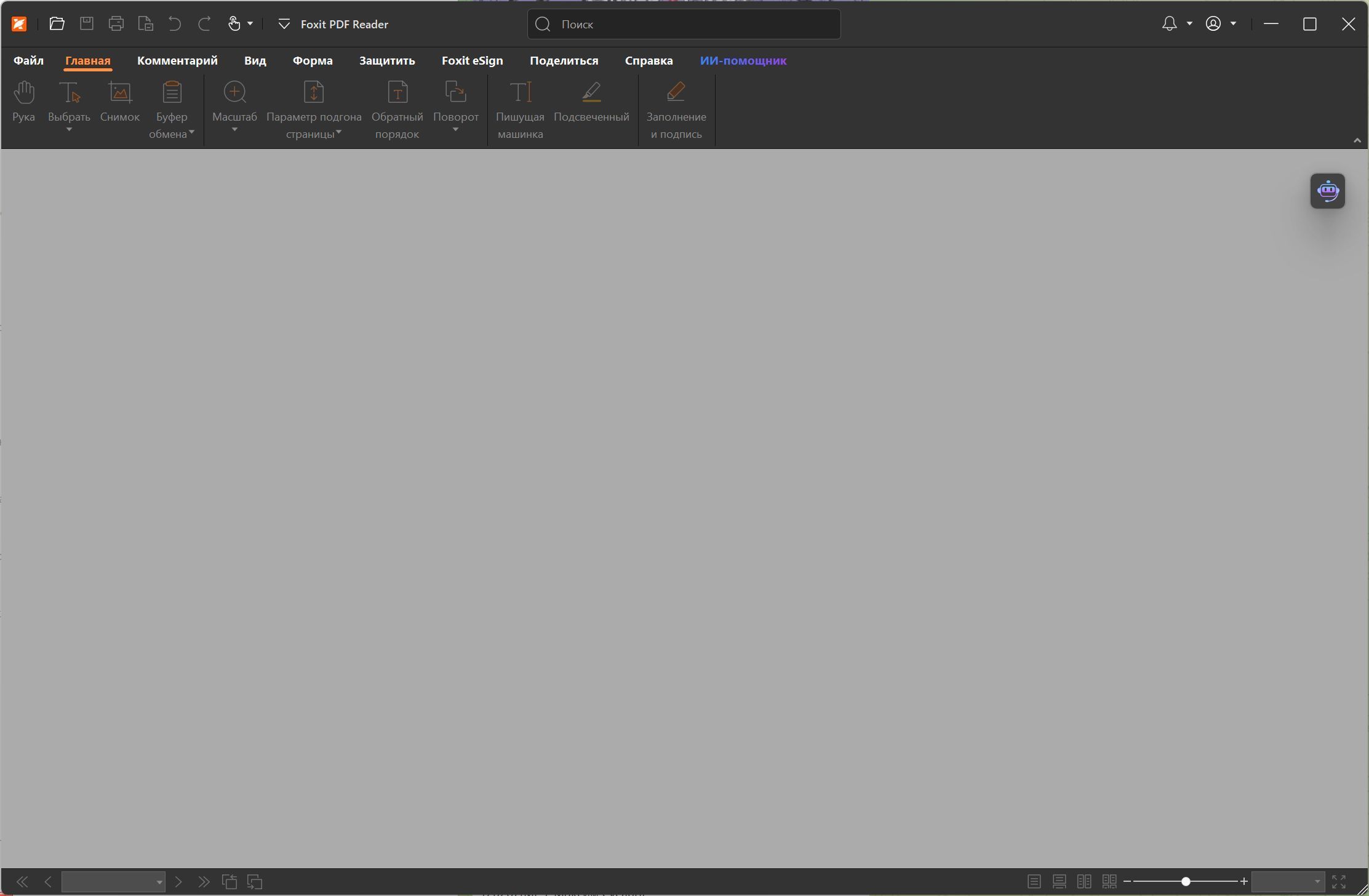Image resolution: width=1369 pixels, height=896 pixels.
Task: Open a file with the folder icon
Action: pos(57,24)
